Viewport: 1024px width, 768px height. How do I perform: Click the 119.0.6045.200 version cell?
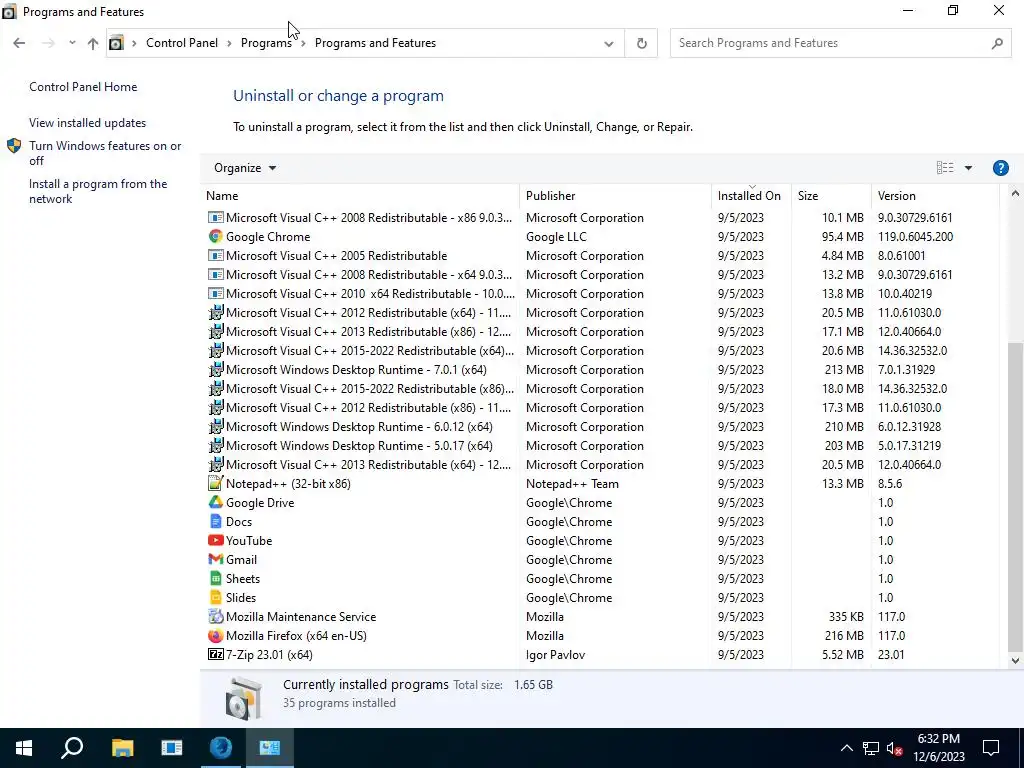[915, 236]
